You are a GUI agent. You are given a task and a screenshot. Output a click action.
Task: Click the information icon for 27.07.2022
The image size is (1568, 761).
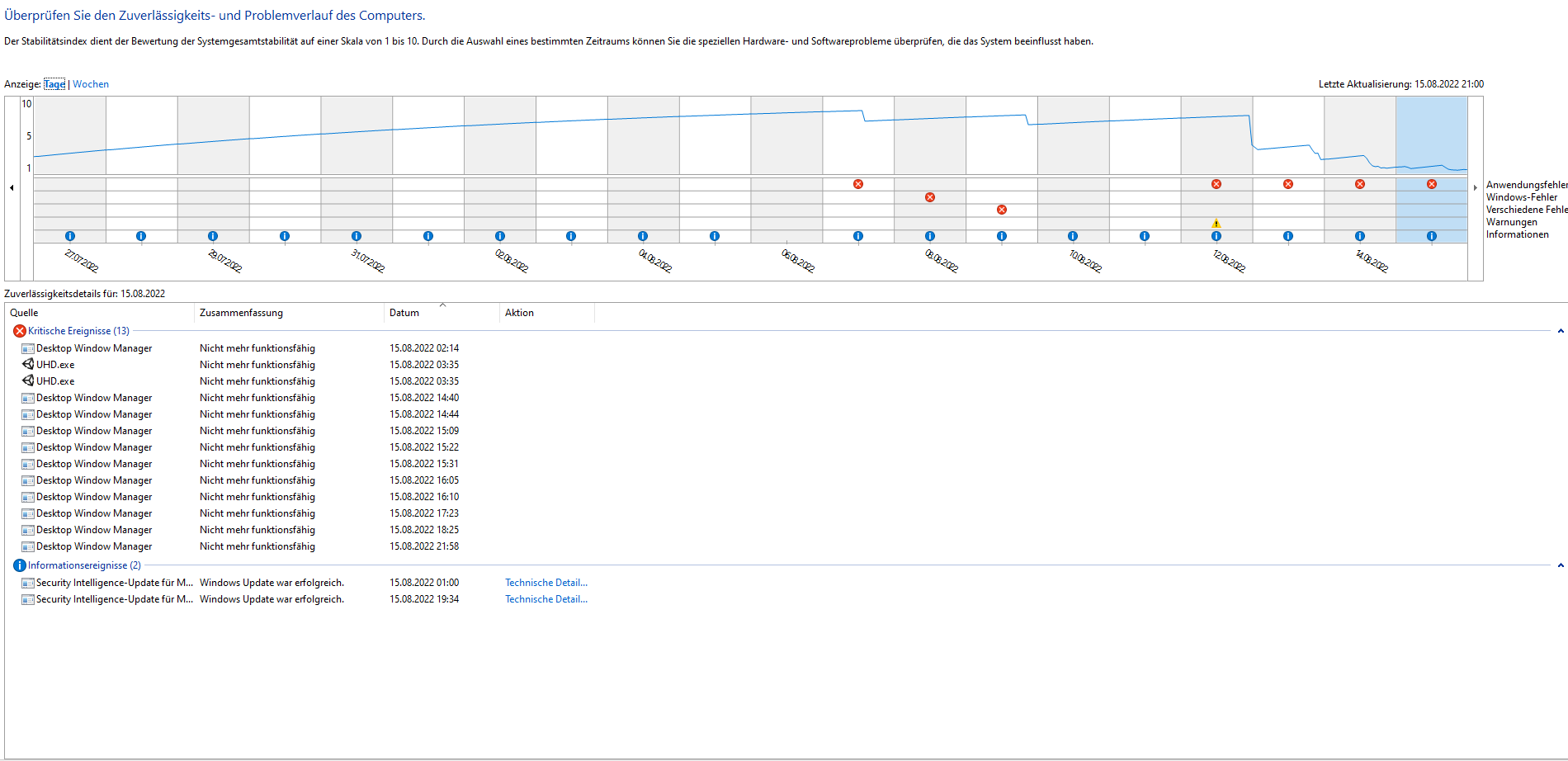[70, 236]
